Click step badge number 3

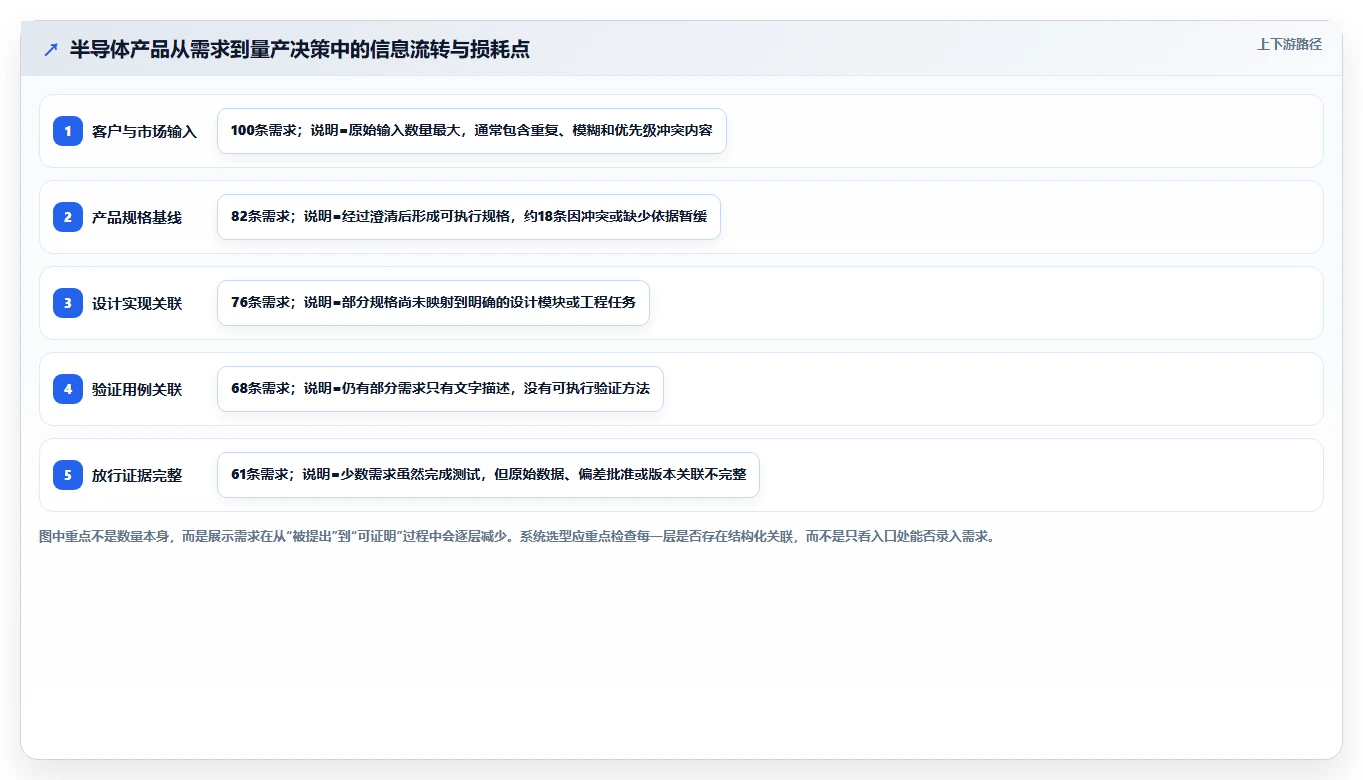(68, 303)
